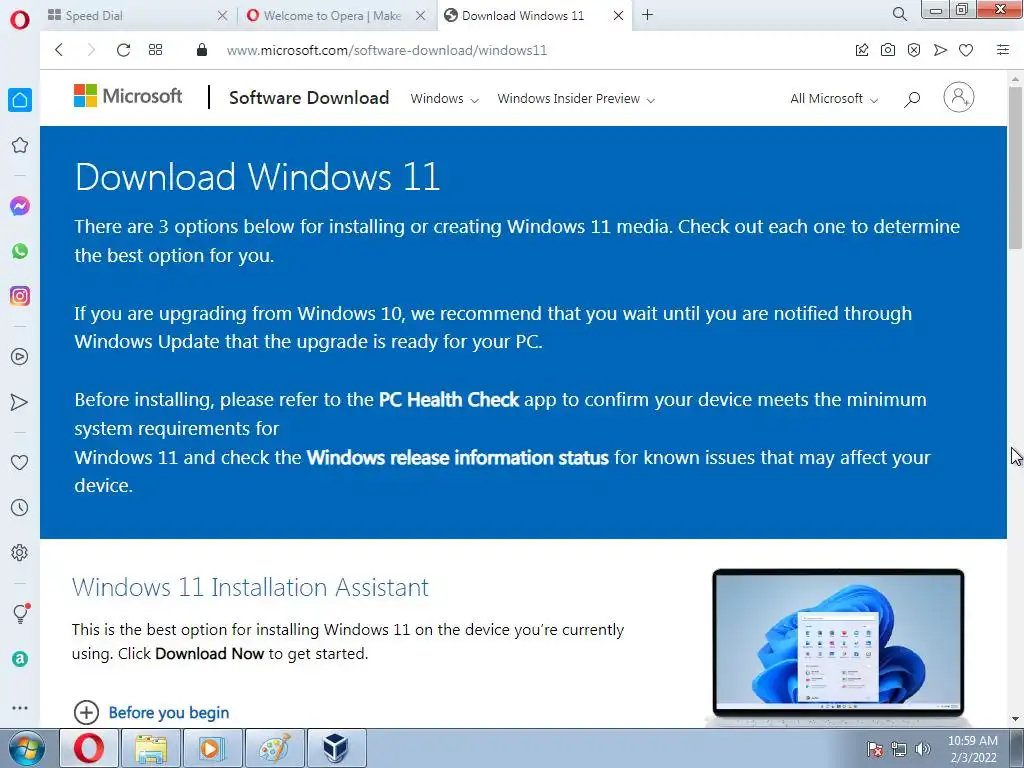This screenshot has width=1024, height=768.
Task: Open the snapshot camera tool
Action: coord(888,50)
